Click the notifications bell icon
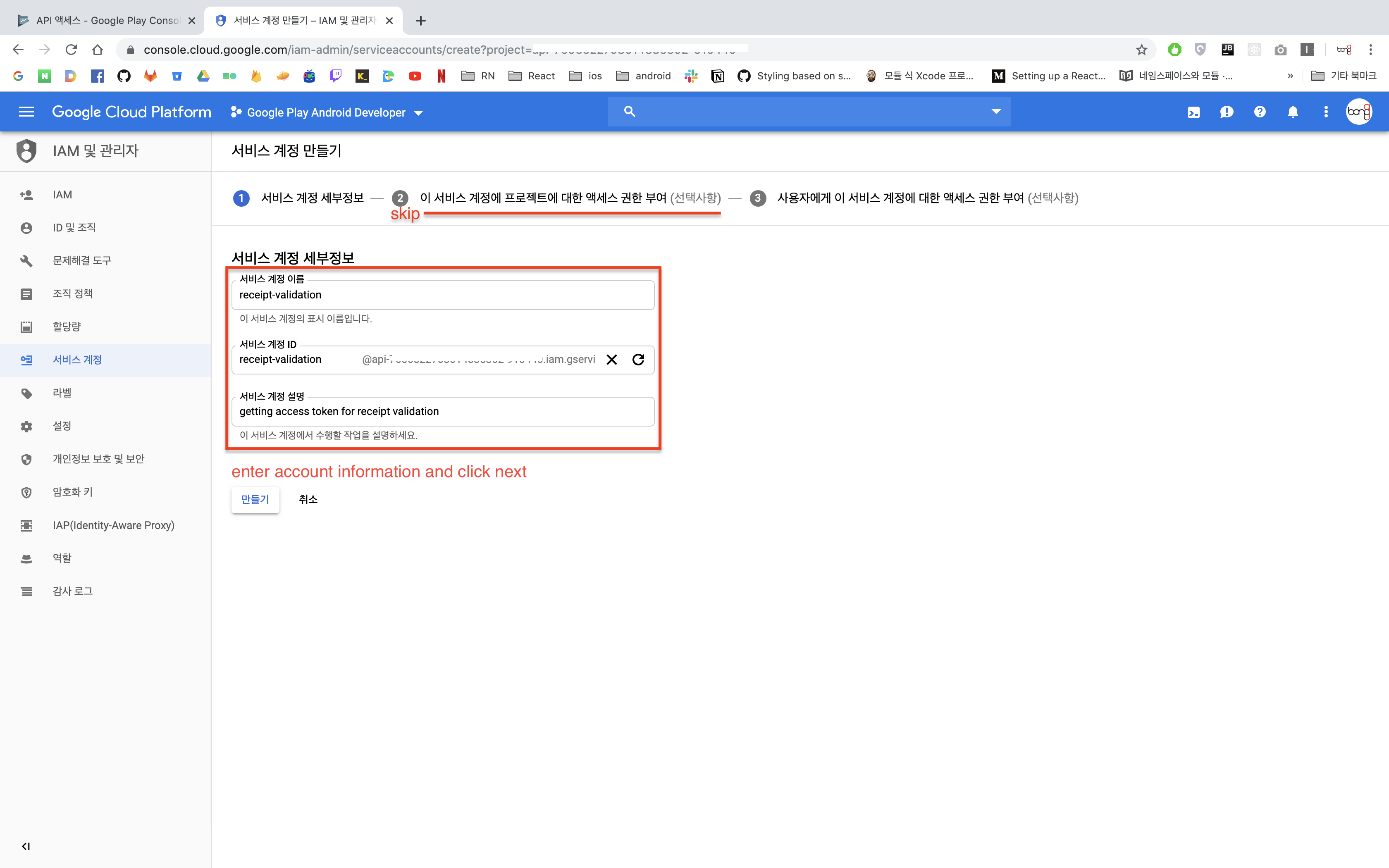The height and width of the screenshot is (868, 1389). click(1293, 112)
